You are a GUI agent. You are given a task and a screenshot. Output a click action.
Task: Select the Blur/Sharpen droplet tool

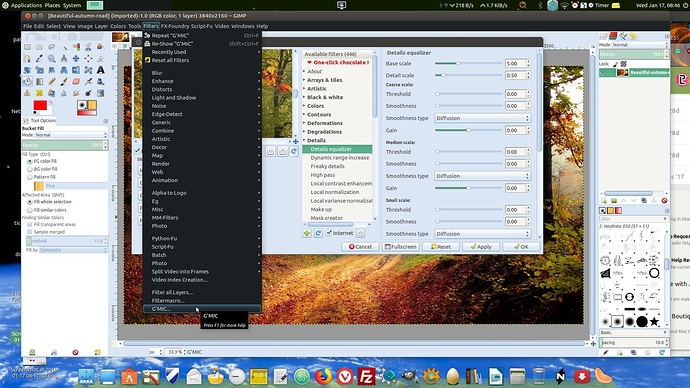point(64,93)
